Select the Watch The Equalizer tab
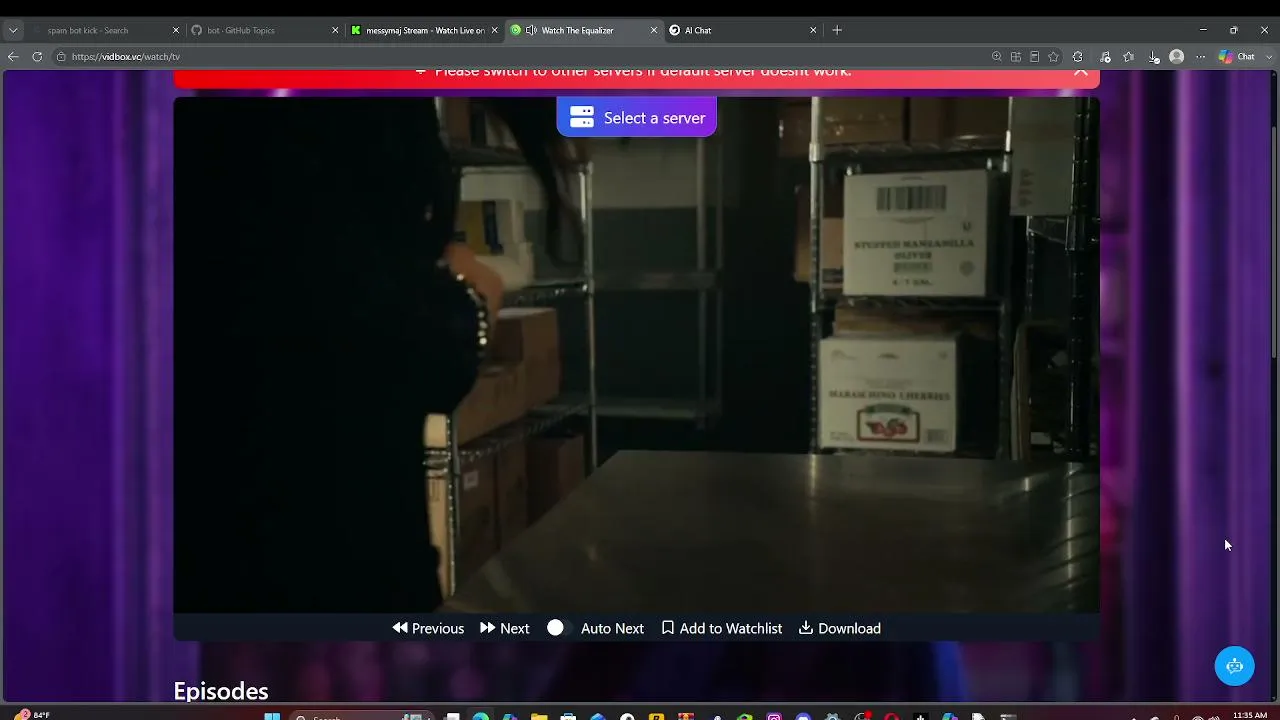1280x720 pixels. click(584, 30)
